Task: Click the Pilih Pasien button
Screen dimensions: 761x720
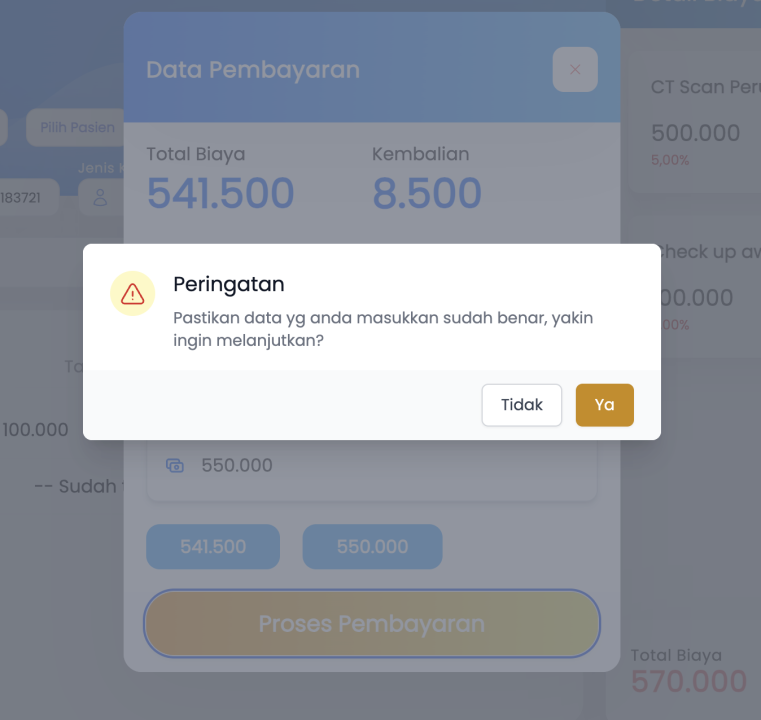Action: [x=76, y=128]
